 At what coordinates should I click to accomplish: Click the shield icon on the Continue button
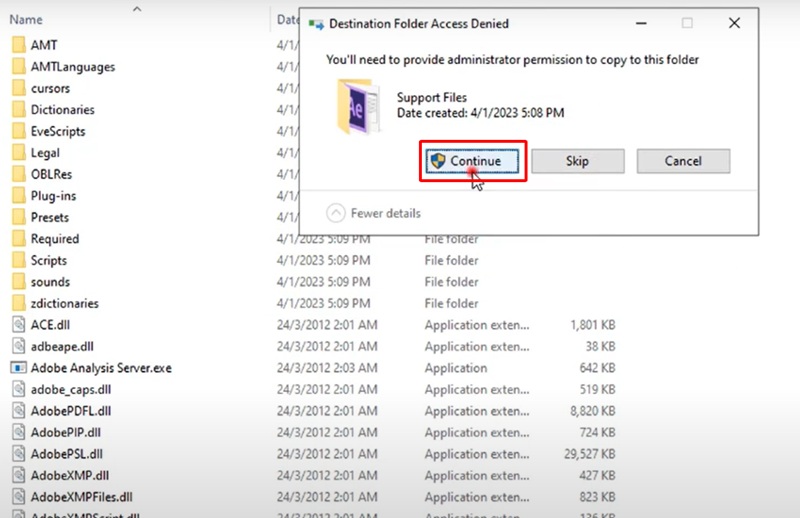click(438, 161)
